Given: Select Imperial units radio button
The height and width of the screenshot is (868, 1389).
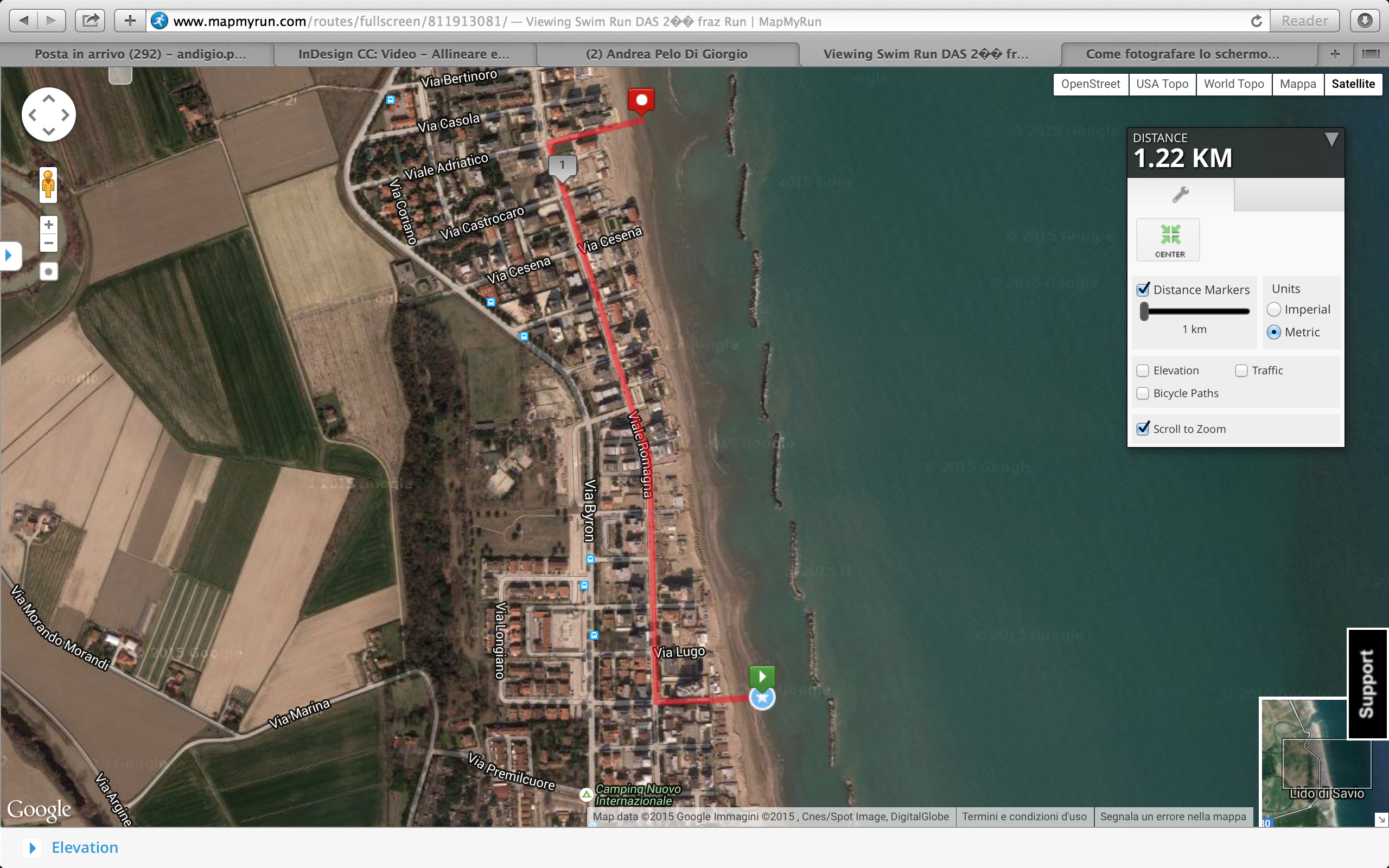Looking at the screenshot, I should coord(1273,309).
